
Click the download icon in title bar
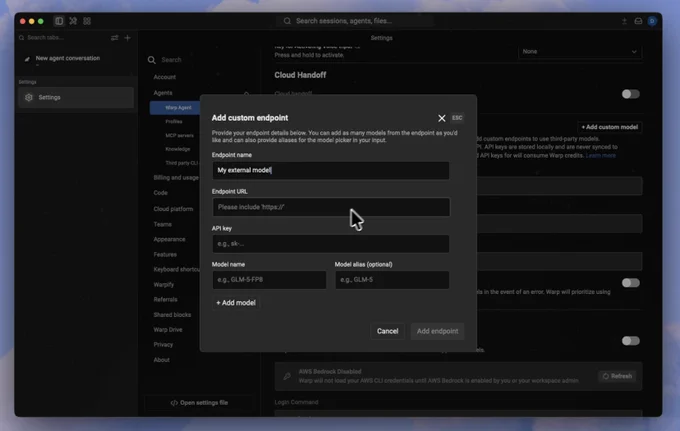pos(624,21)
